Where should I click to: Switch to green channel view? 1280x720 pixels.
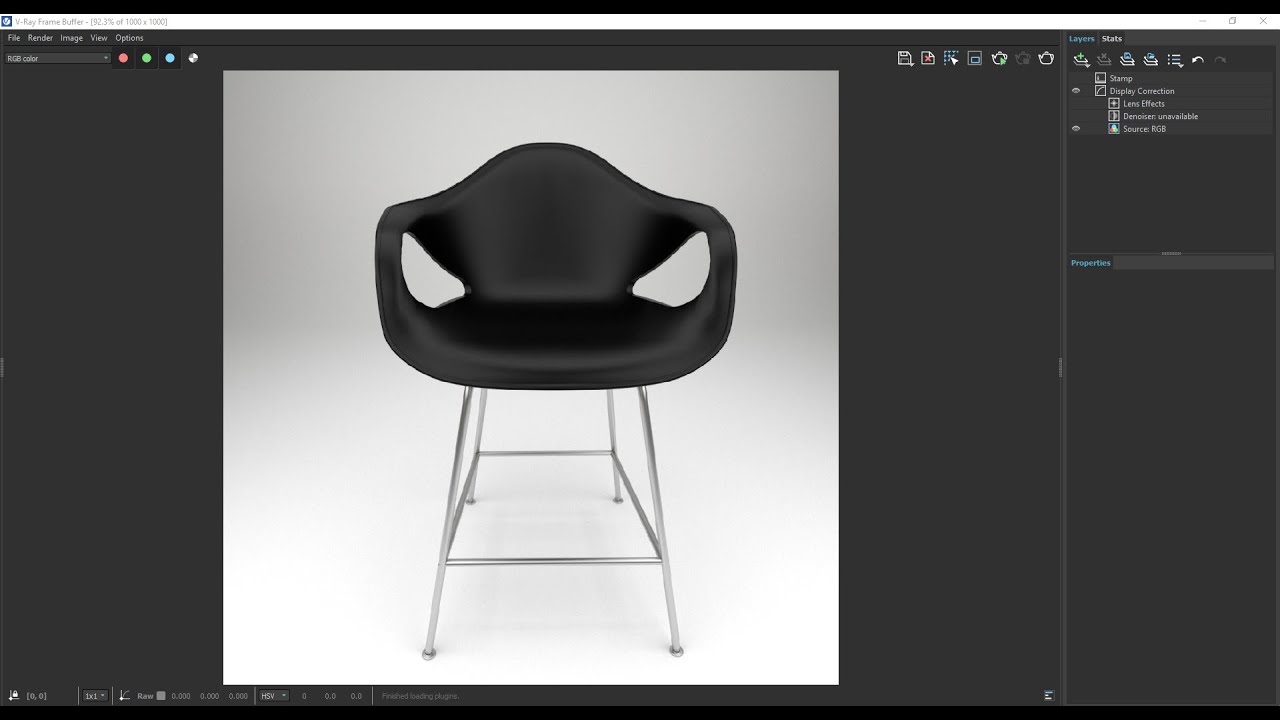pyautogui.click(x=147, y=58)
